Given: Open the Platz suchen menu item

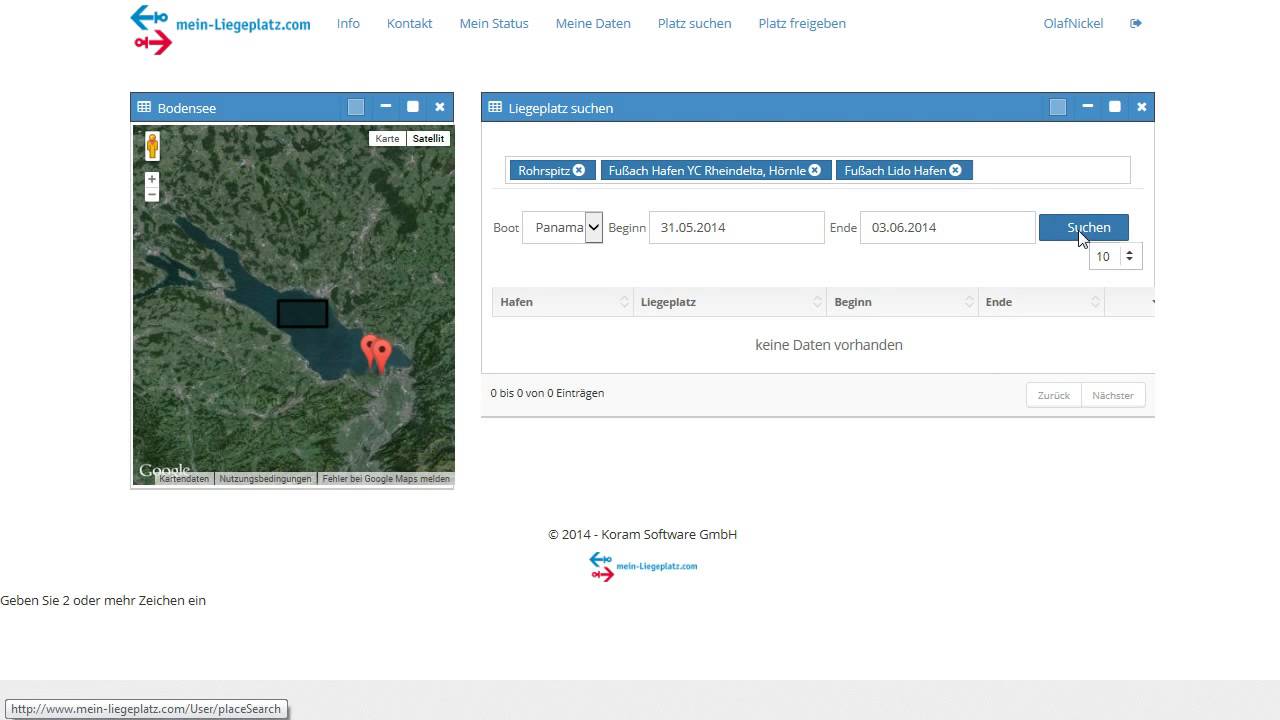Looking at the screenshot, I should pos(695,23).
